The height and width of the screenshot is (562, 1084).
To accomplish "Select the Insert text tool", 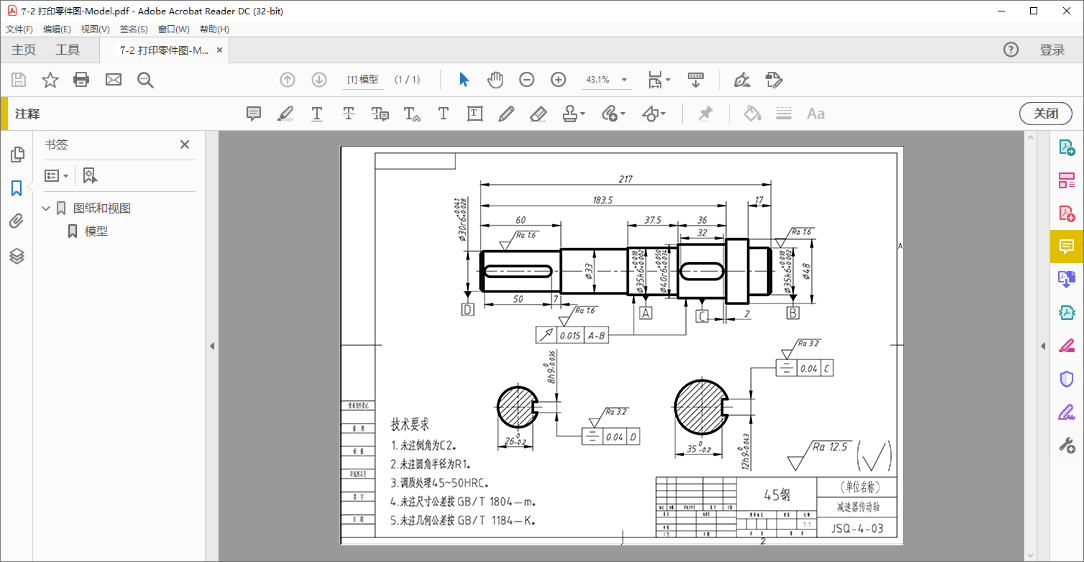I will (412, 114).
